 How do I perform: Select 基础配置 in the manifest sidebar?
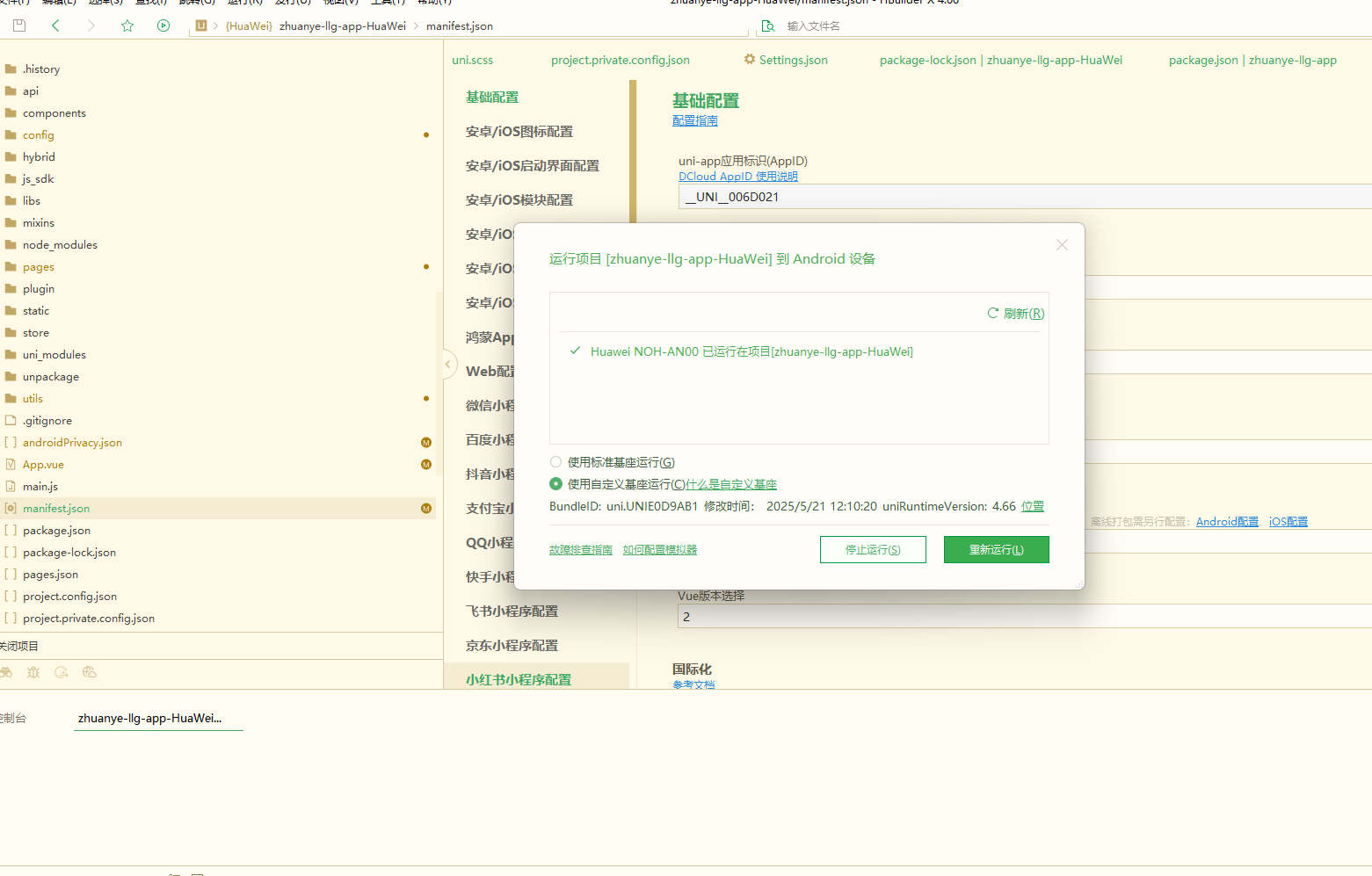(492, 97)
